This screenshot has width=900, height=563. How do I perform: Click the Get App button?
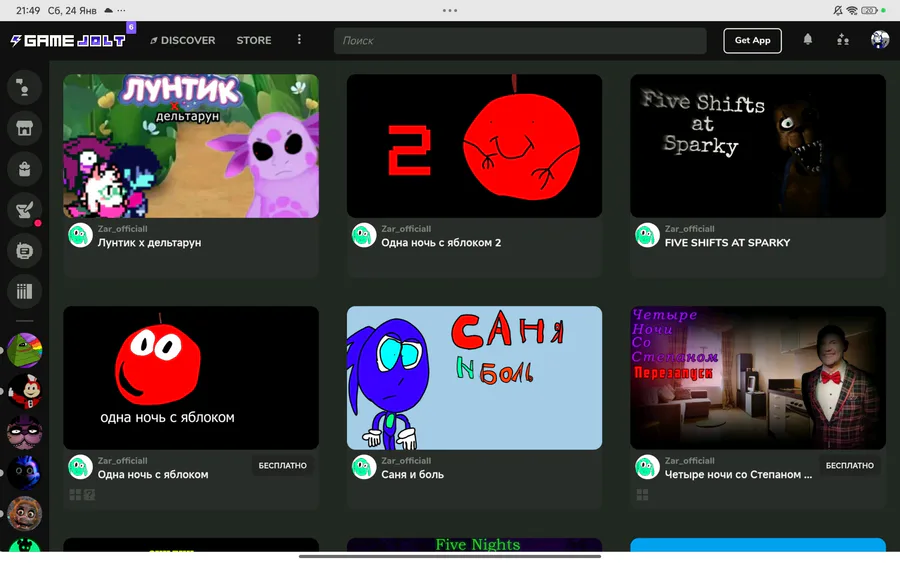[752, 40]
